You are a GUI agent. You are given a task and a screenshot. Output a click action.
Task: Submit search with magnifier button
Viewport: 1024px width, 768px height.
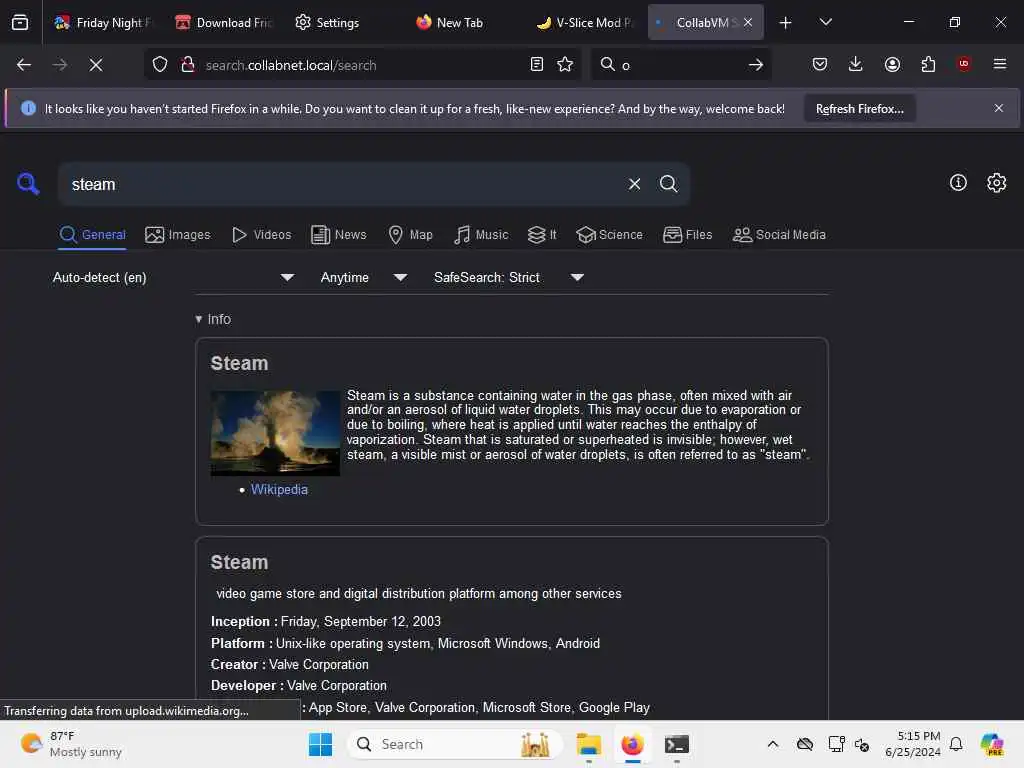pyautogui.click(x=669, y=184)
